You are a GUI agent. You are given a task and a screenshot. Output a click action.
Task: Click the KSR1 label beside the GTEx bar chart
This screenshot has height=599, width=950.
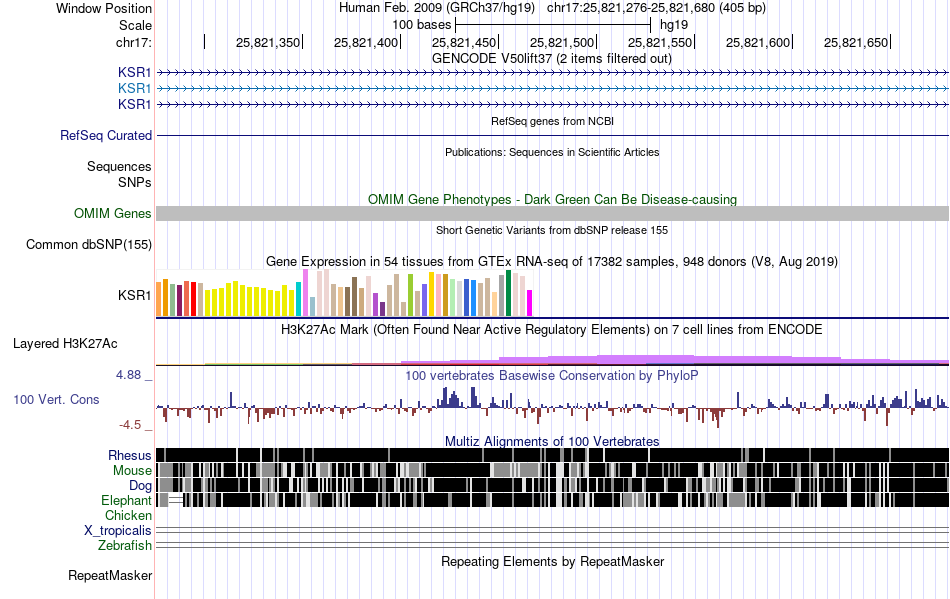coord(135,296)
